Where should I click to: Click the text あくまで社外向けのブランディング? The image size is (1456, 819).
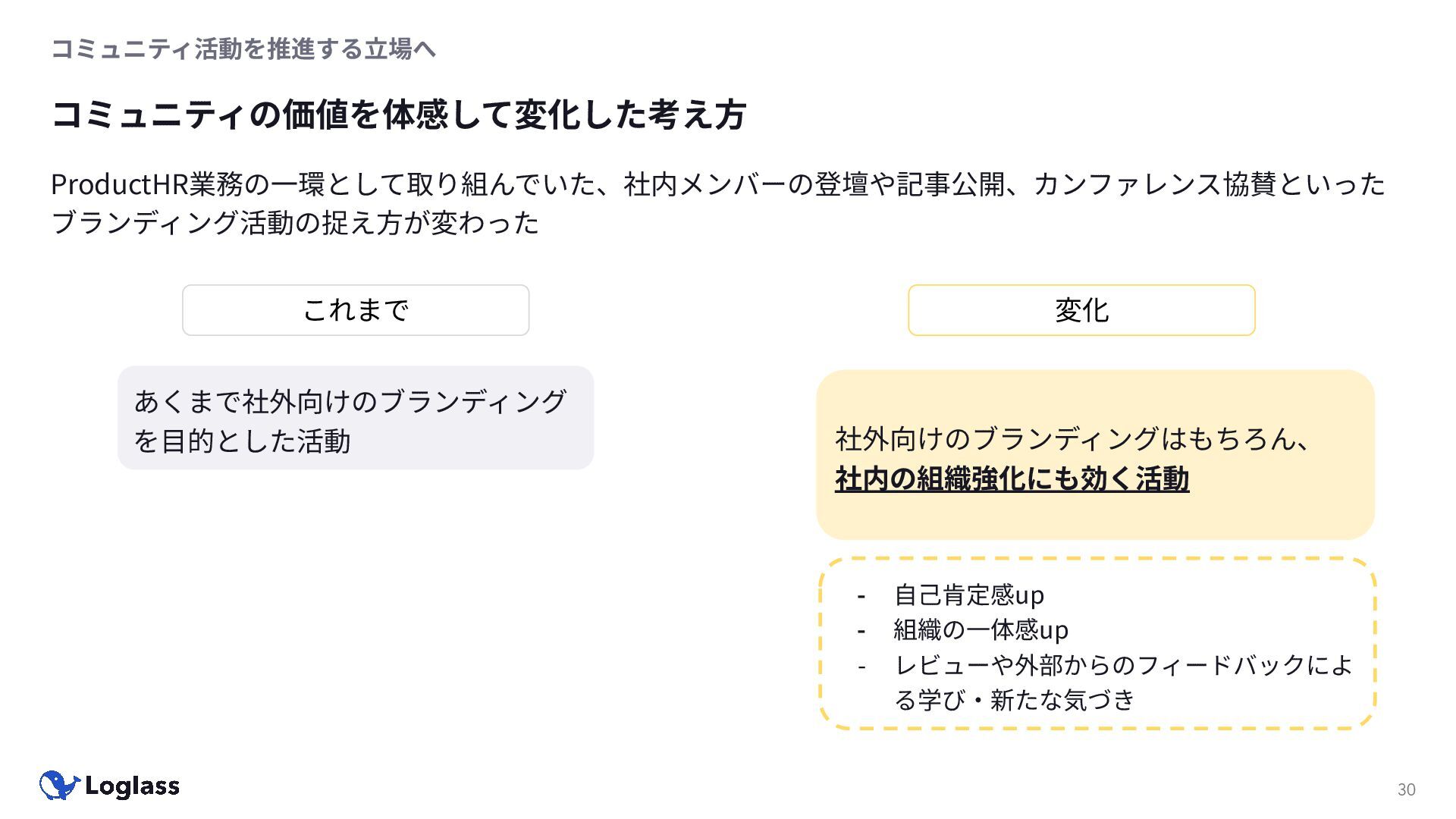pos(350,401)
